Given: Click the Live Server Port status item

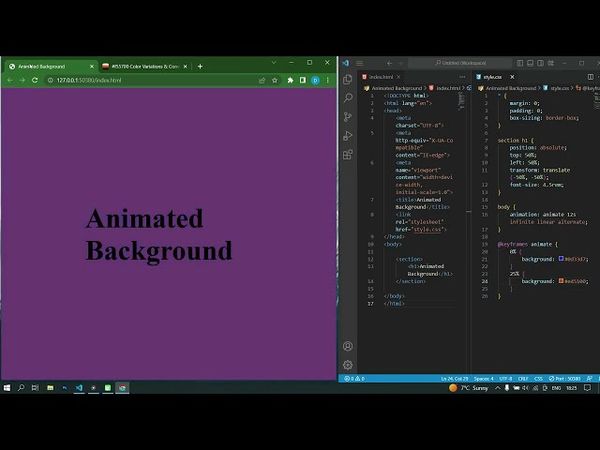Looking at the screenshot, I should click(x=565, y=378).
